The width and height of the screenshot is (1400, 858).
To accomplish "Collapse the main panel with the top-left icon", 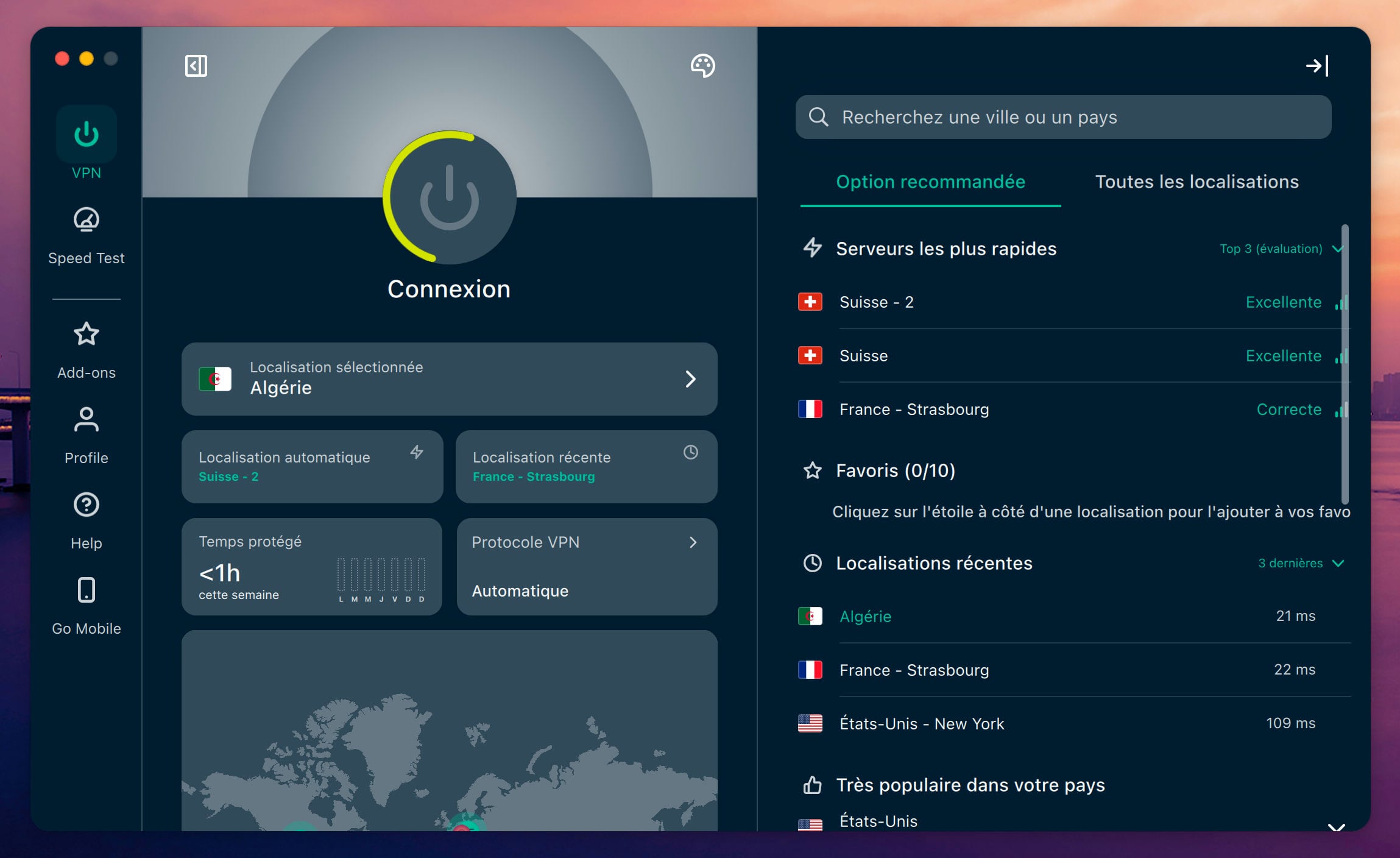I will pos(196,66).
